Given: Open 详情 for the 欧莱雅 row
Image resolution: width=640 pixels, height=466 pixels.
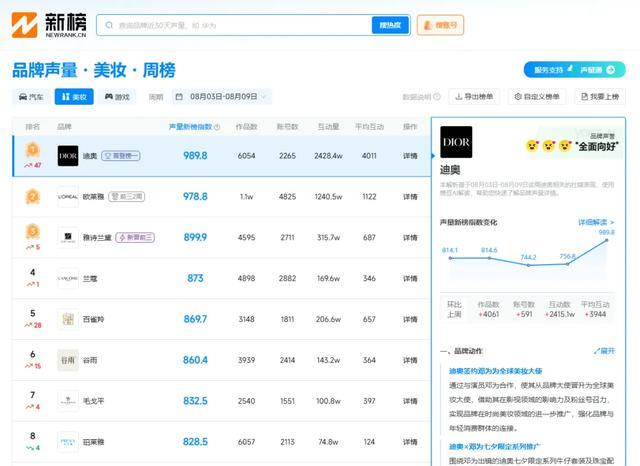Looking at the screenshot, I should (x=410, y=197).
